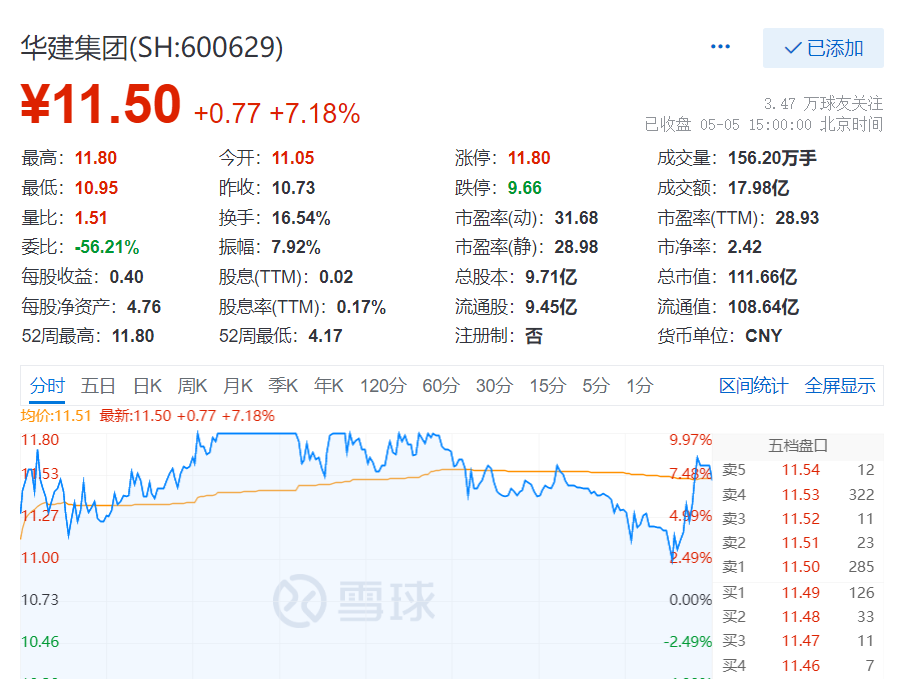
Task: Switch to the 日K chart tab
Action: (147, 385)
